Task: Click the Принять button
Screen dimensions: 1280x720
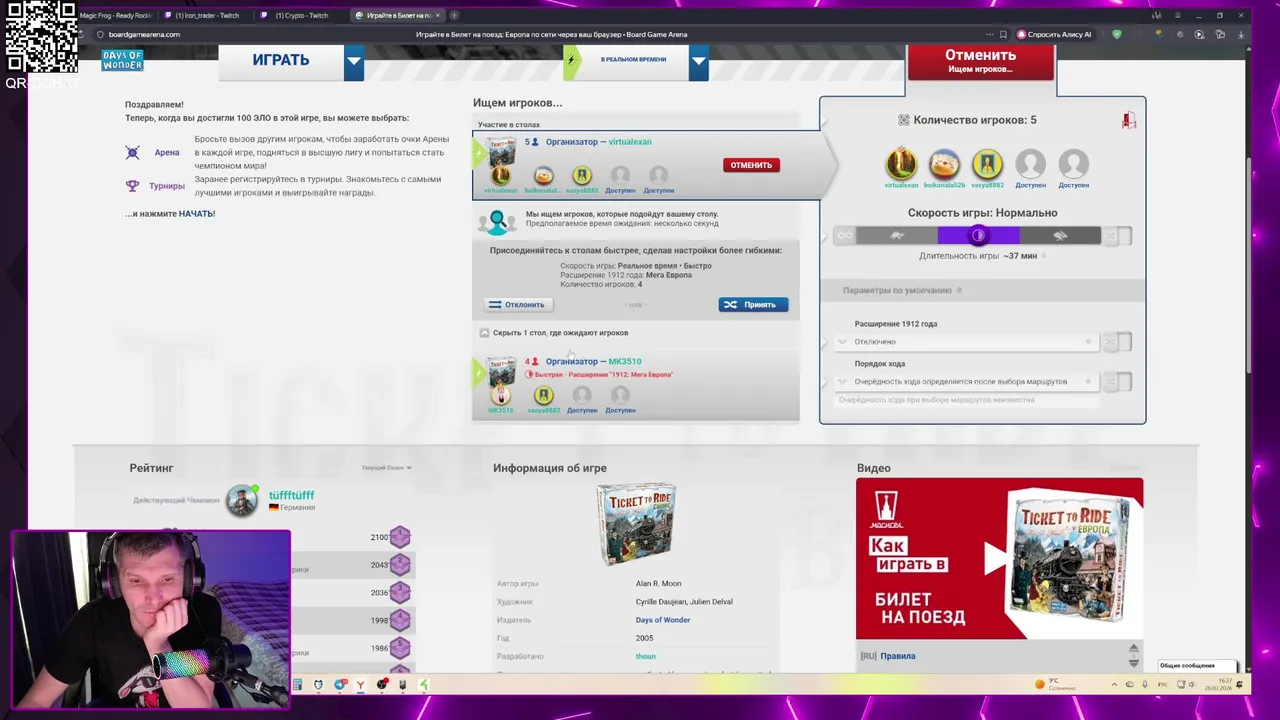Action: click(753, 305)
